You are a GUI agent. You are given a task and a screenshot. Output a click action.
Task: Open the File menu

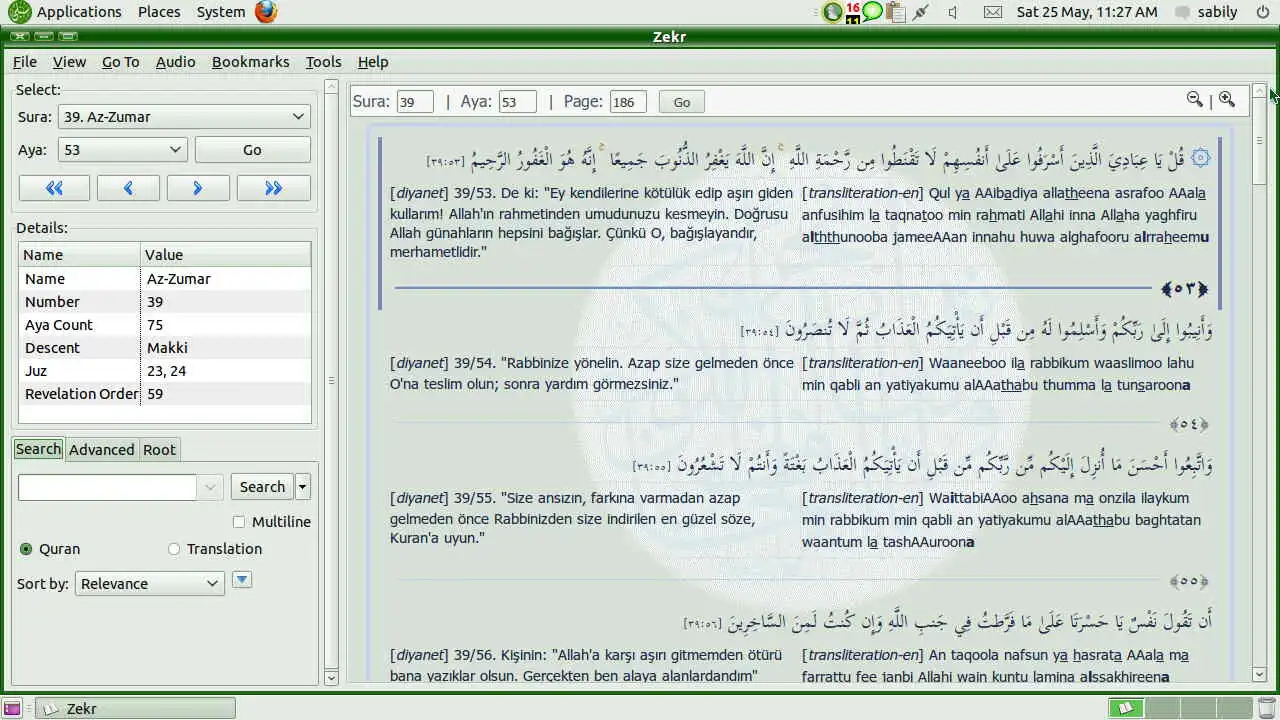point(25,62)
